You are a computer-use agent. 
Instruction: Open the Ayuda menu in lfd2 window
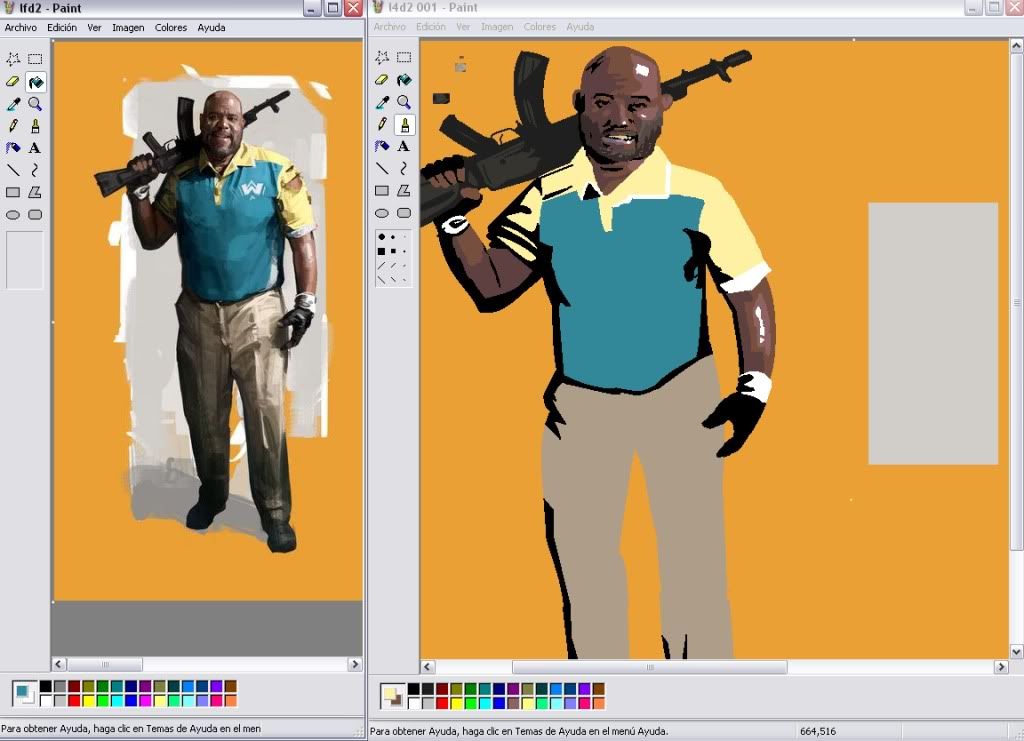(x=211, y=27)
